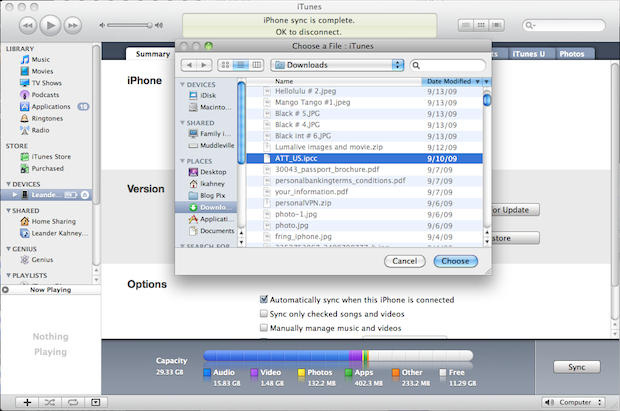Enable sync only checked songs and videos
The image size is (620, 411).
tap(264, 314)
